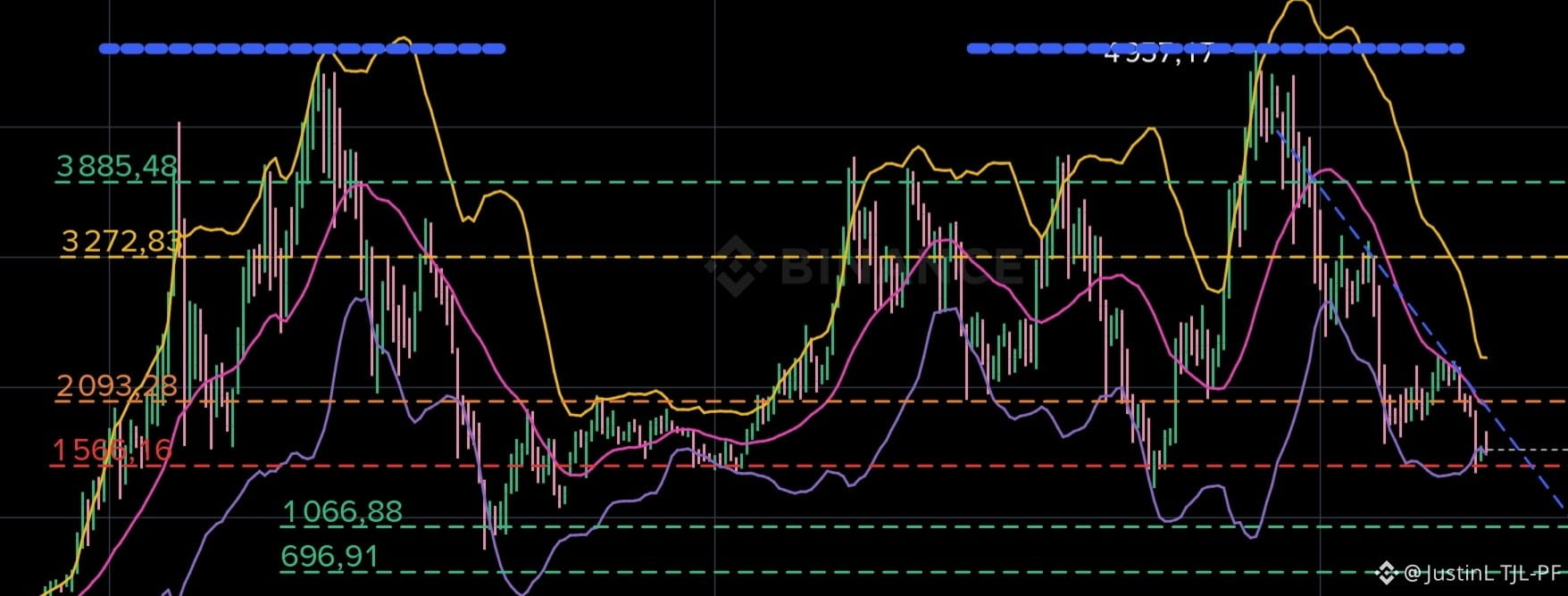The height and width of the screenshot is (596, 1568).
Task: Select the 3272,83 price level label
Action: pos(121,241)
